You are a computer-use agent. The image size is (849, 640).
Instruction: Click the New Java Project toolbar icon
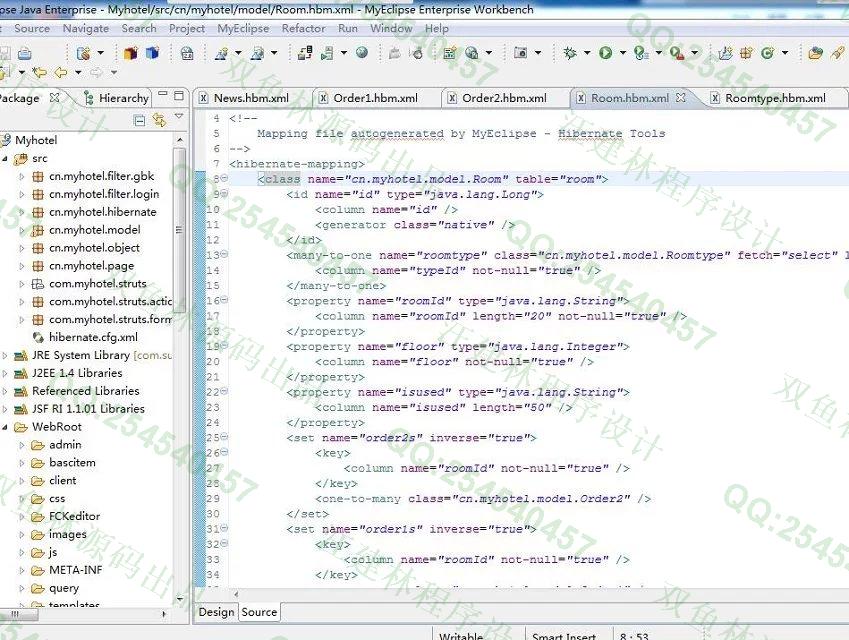click(x=725, y=53)
